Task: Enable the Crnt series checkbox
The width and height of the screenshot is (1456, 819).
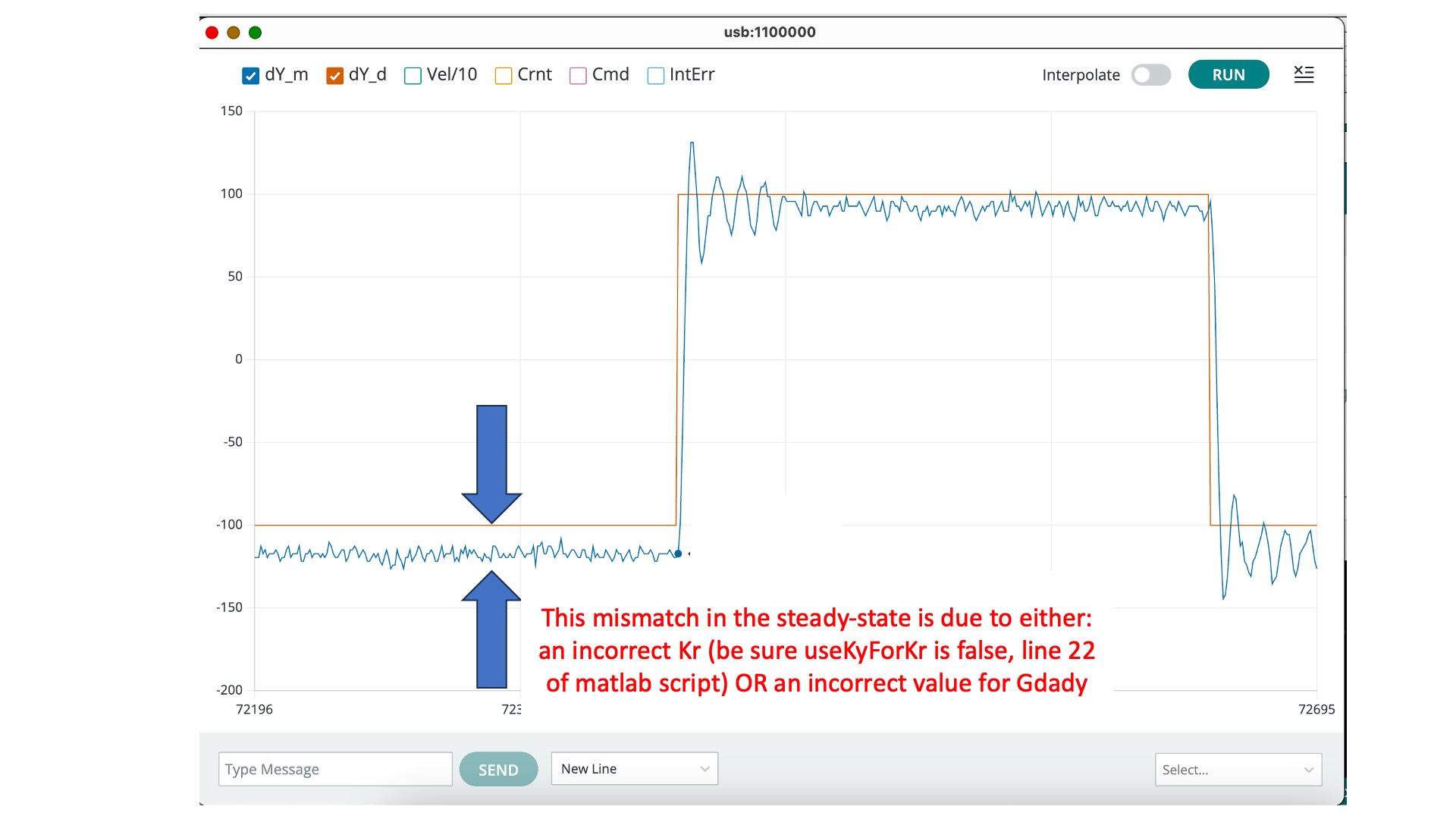Action: (503, 76)
